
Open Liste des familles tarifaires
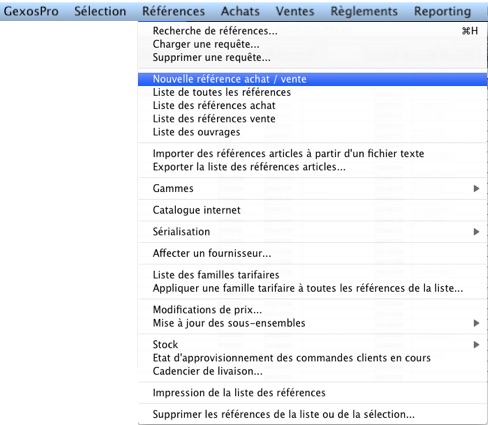(x=312, y=275)
